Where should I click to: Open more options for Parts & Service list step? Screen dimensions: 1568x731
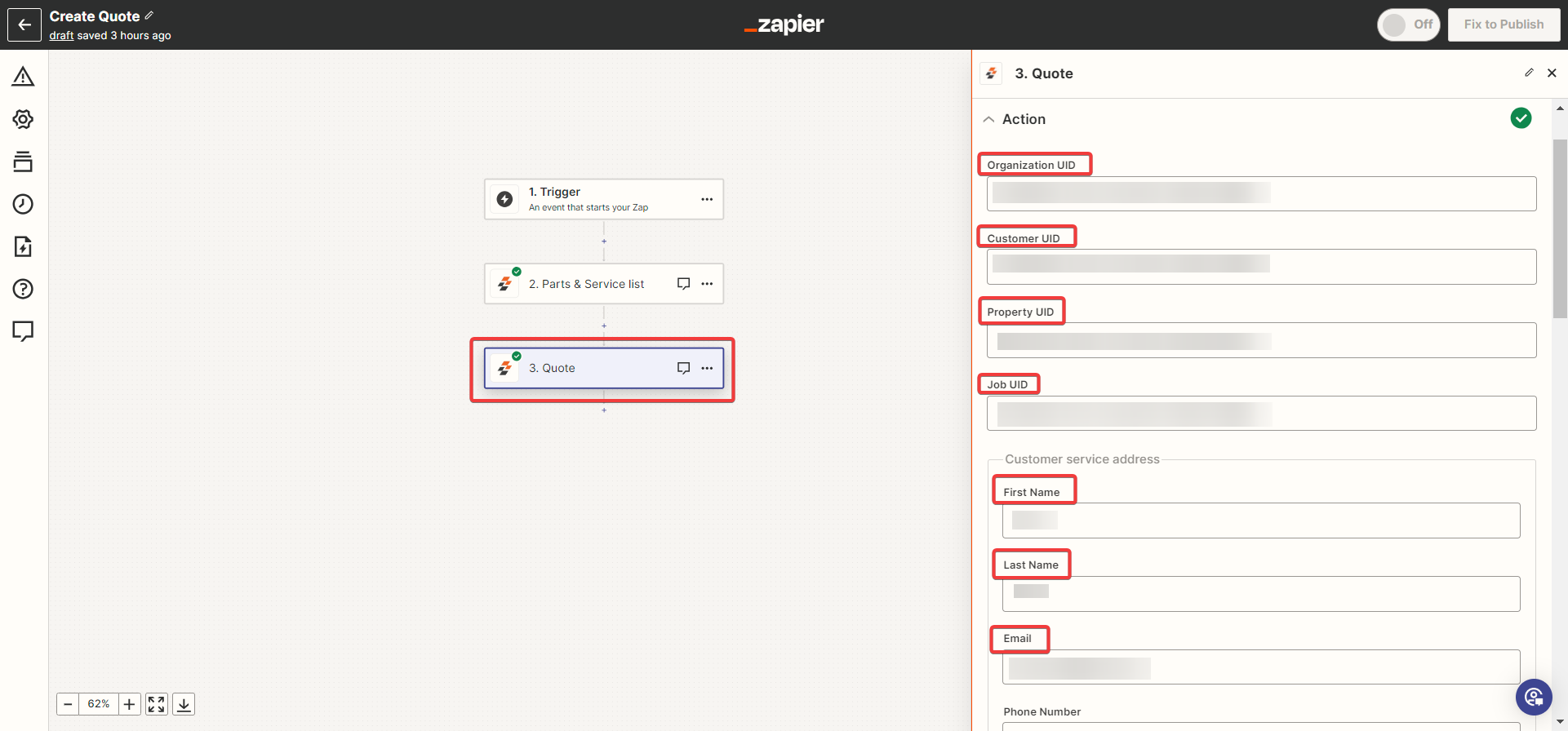click(x=707, y=284)
